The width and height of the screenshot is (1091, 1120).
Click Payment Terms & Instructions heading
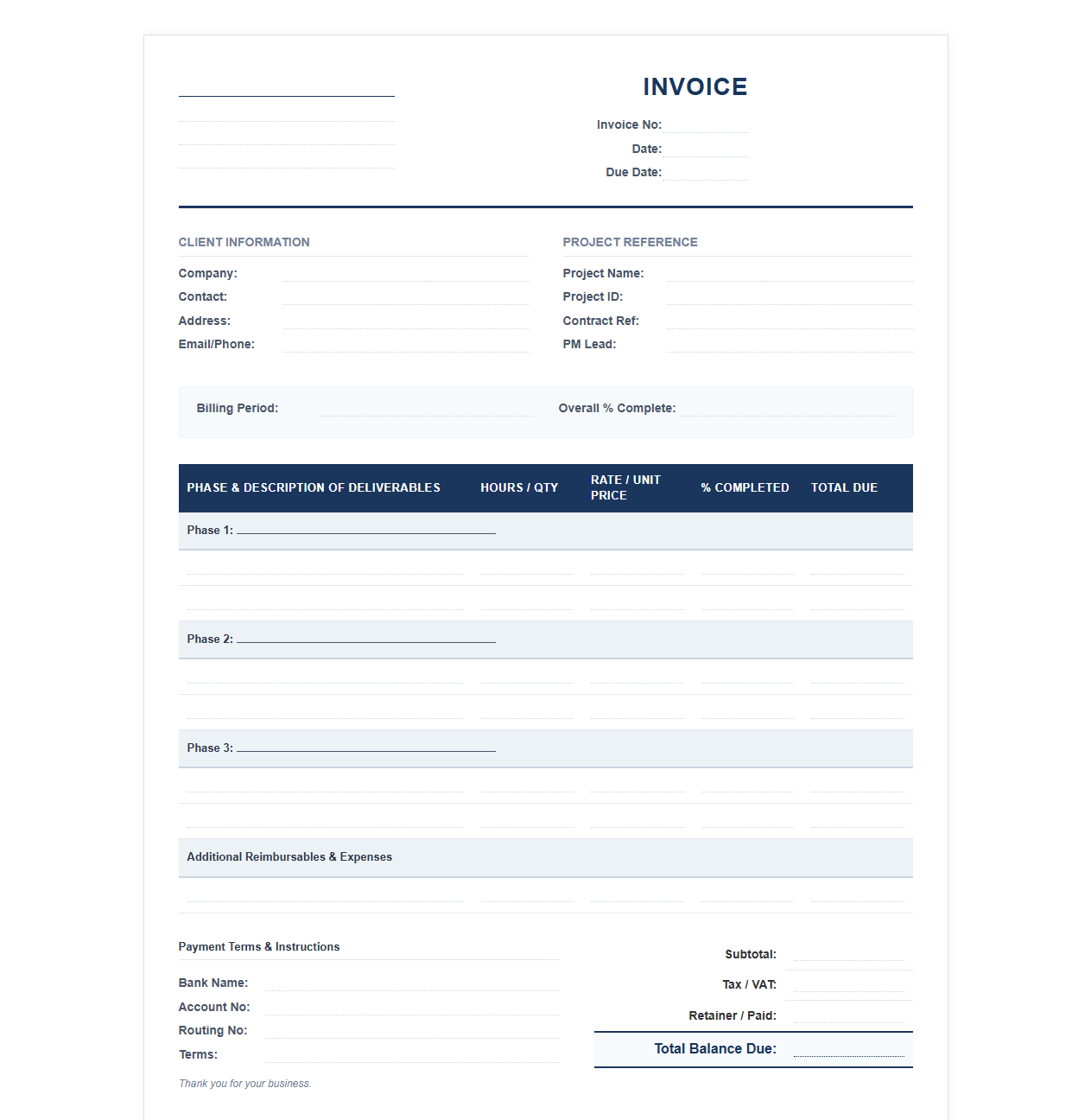[259, 947]
